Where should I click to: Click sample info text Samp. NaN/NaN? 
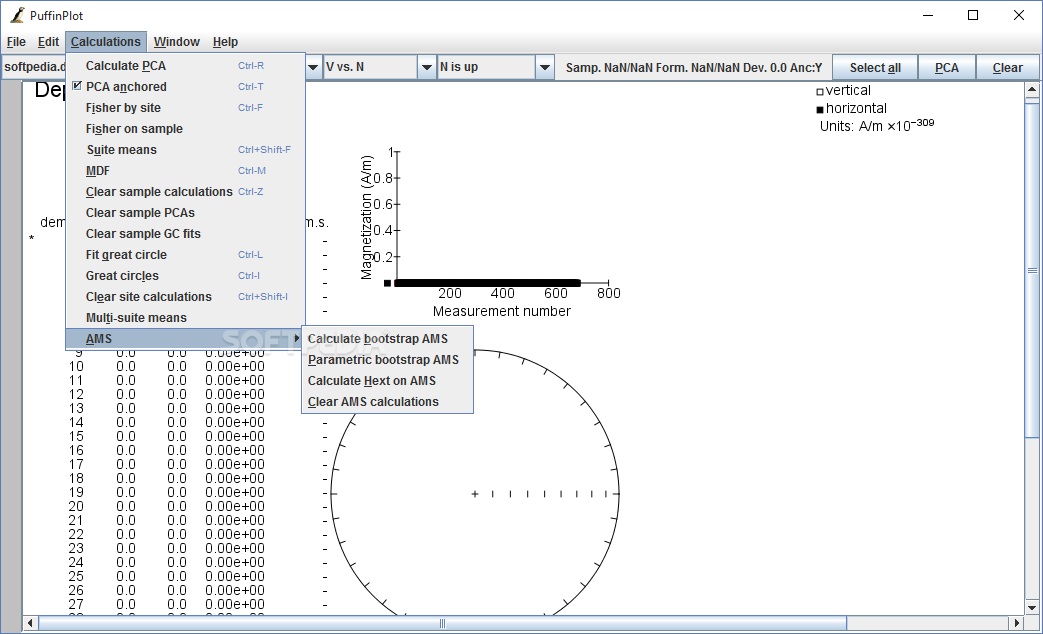tap(694, 68)
